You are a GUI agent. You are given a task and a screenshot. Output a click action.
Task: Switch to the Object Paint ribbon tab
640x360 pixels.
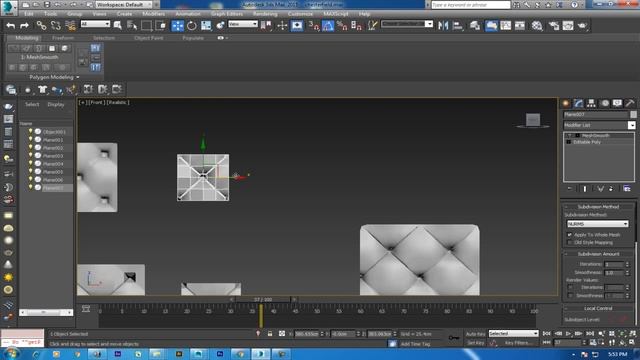149,38
